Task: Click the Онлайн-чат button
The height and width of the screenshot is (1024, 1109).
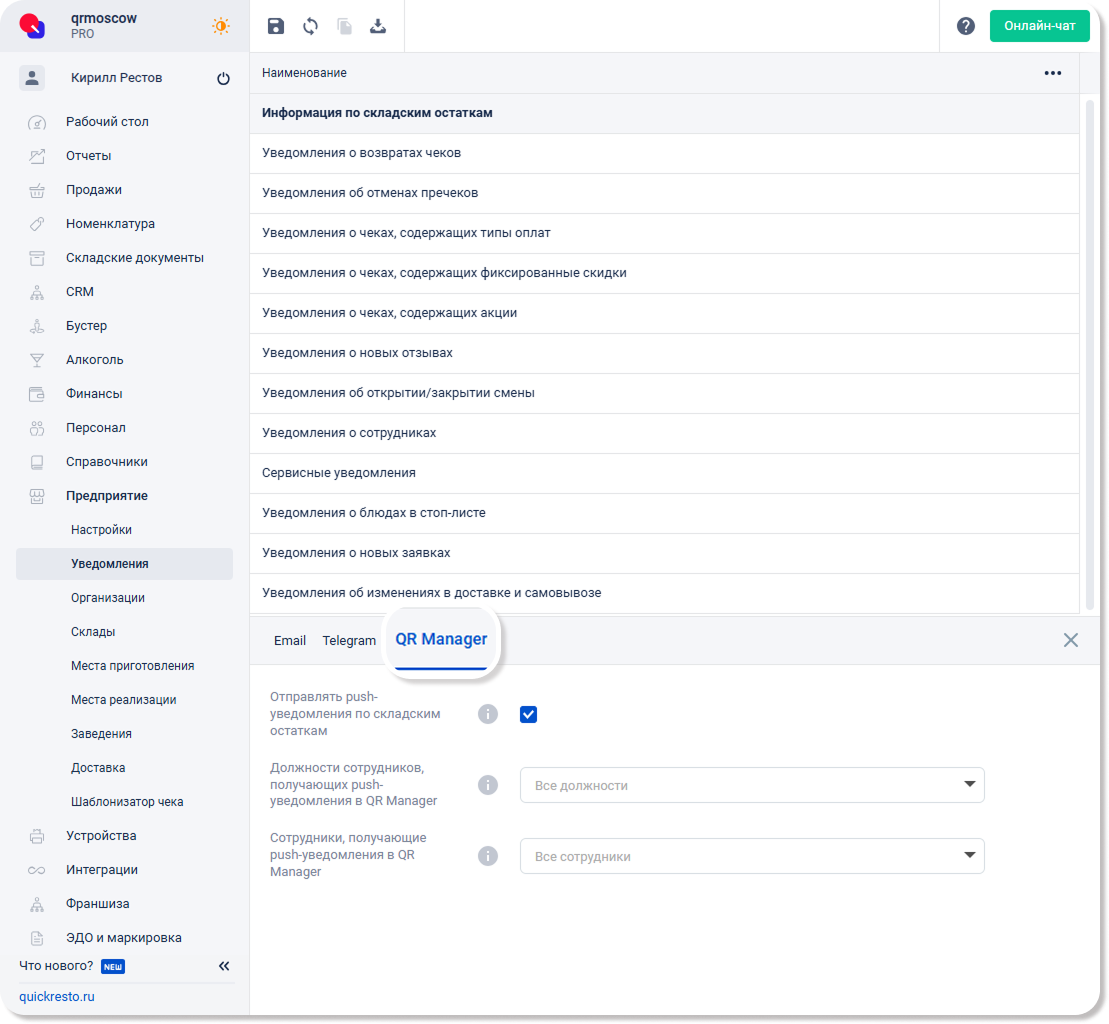Action: tap(1039, 26)
